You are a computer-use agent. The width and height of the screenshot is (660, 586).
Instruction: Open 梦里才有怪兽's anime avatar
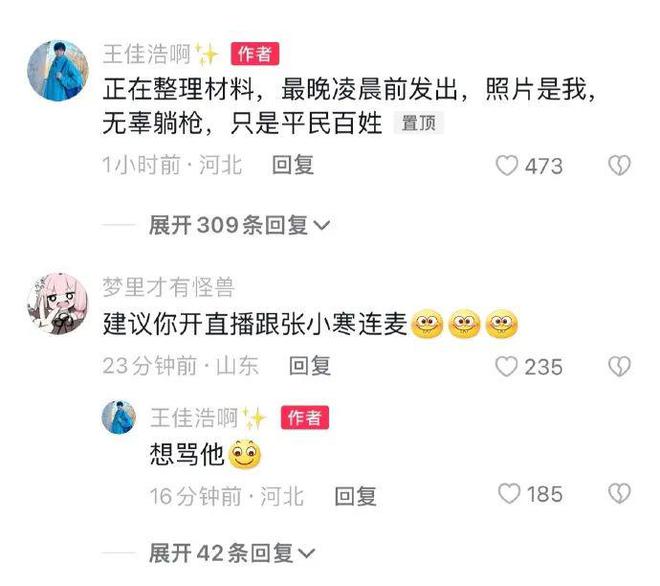tap(58, 304)
